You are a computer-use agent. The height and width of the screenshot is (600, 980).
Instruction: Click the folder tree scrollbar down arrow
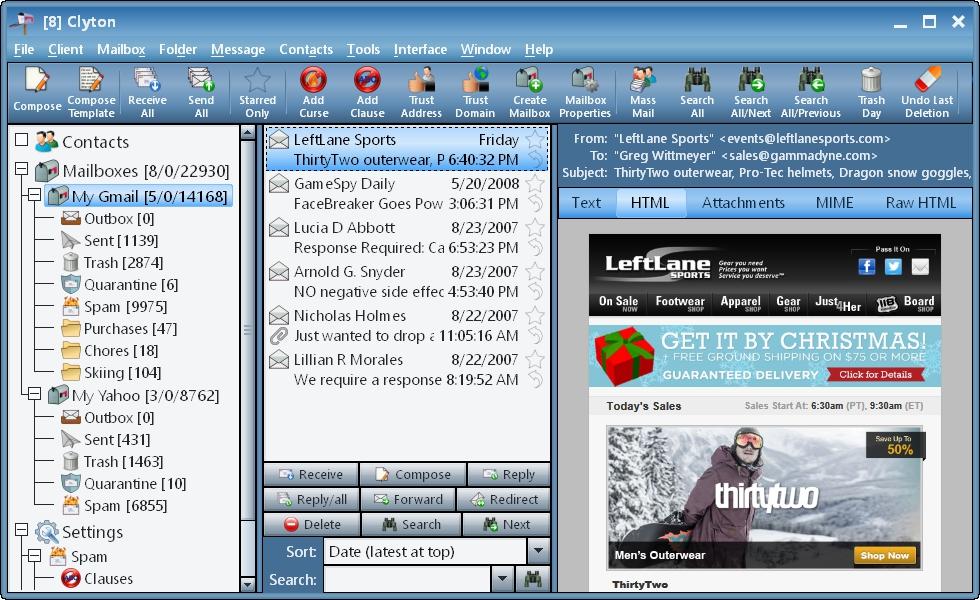pos(248,584)
